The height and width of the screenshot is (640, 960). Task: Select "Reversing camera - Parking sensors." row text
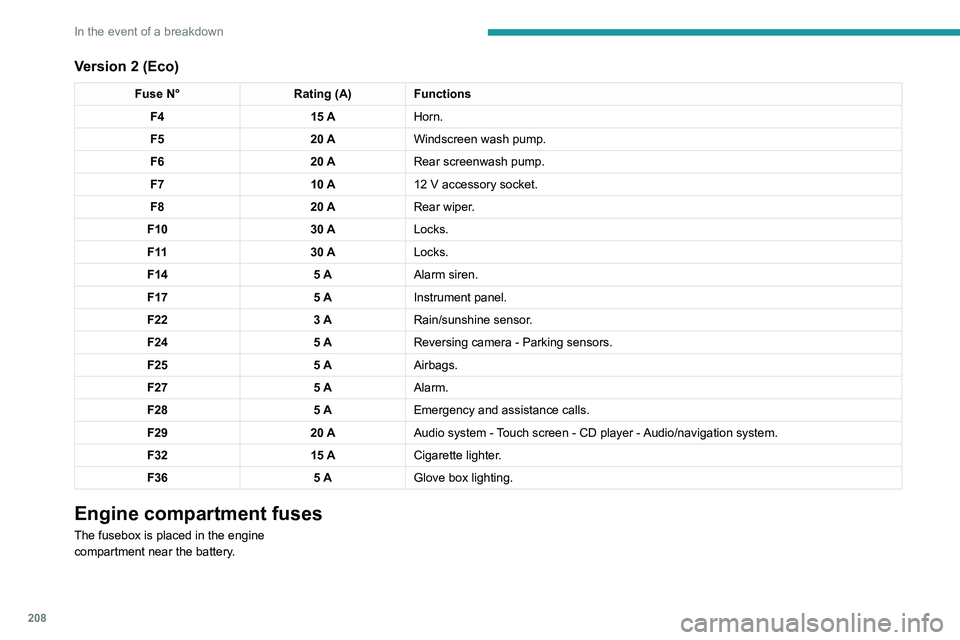pyautogui.click(x=512, y=342)
